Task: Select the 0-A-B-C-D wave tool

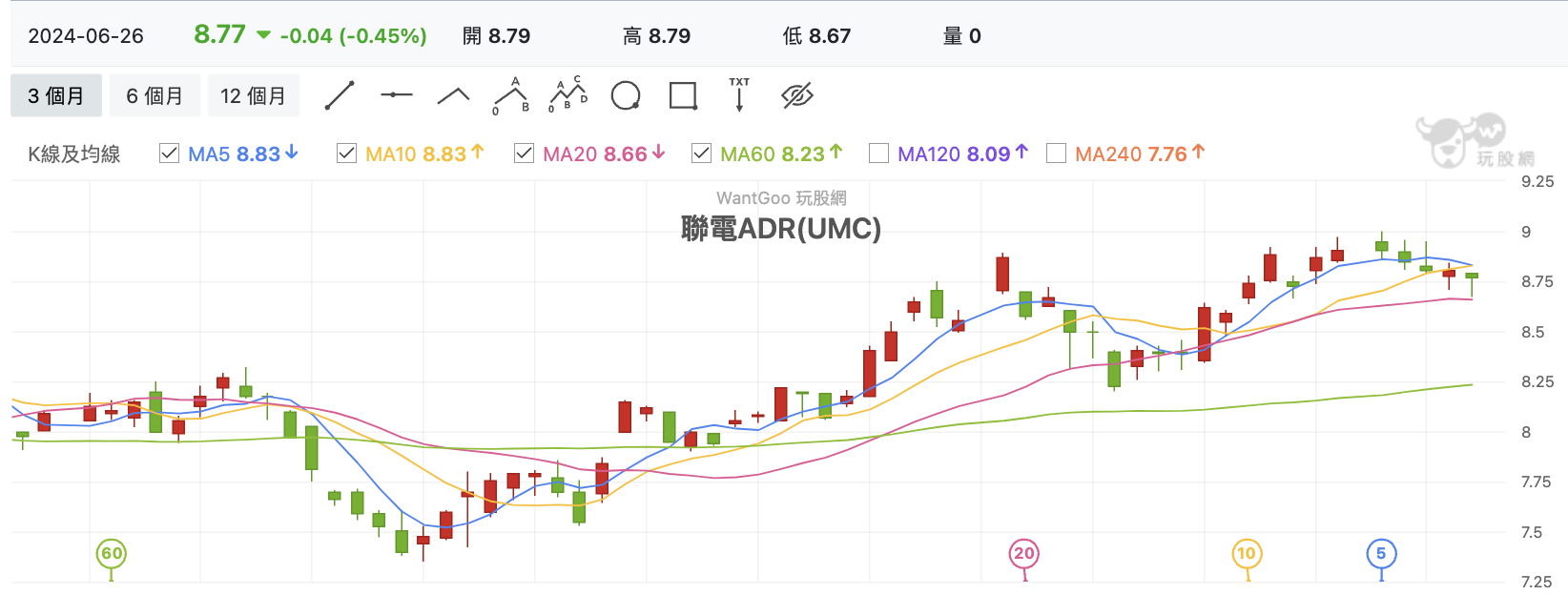Action: tap(568, 95)
